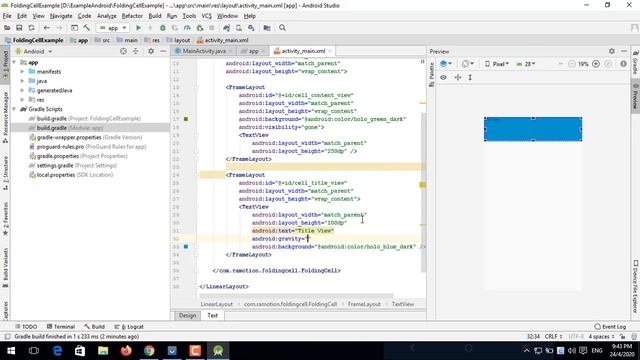
Task: Click the holo_green_dark gutter color swatch
Action: (186, 119)
